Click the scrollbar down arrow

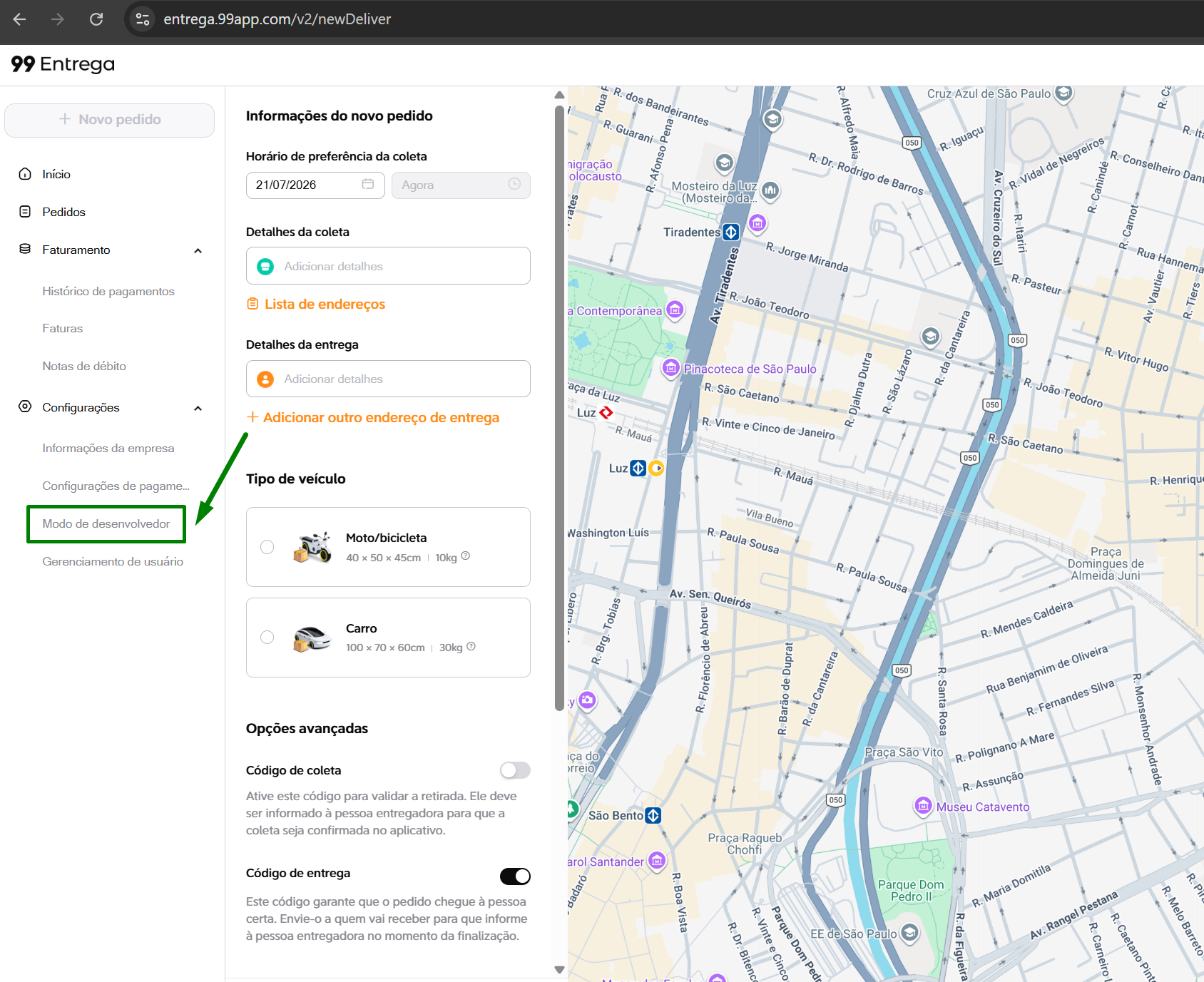[559, 970]
